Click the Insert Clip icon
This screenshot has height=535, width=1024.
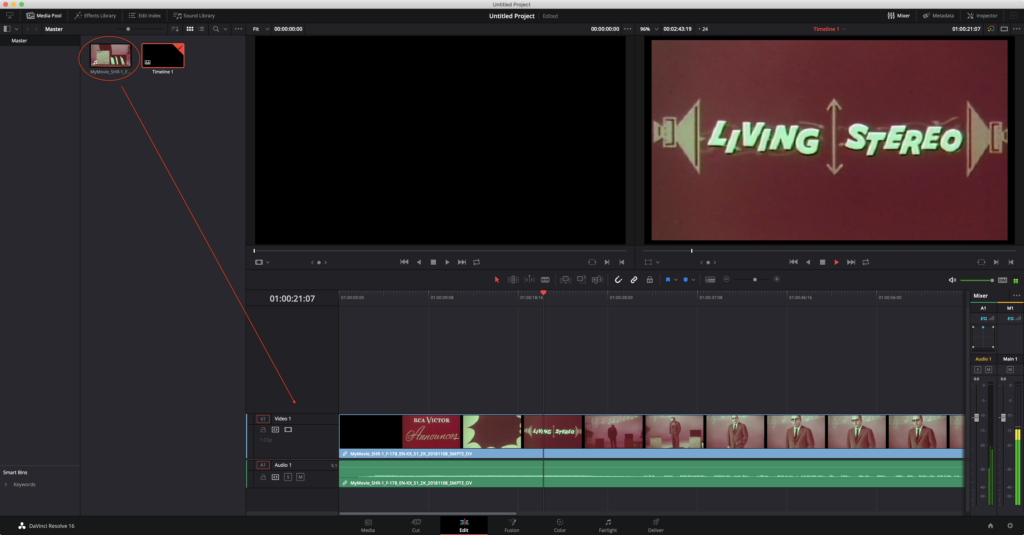[565, 280]
